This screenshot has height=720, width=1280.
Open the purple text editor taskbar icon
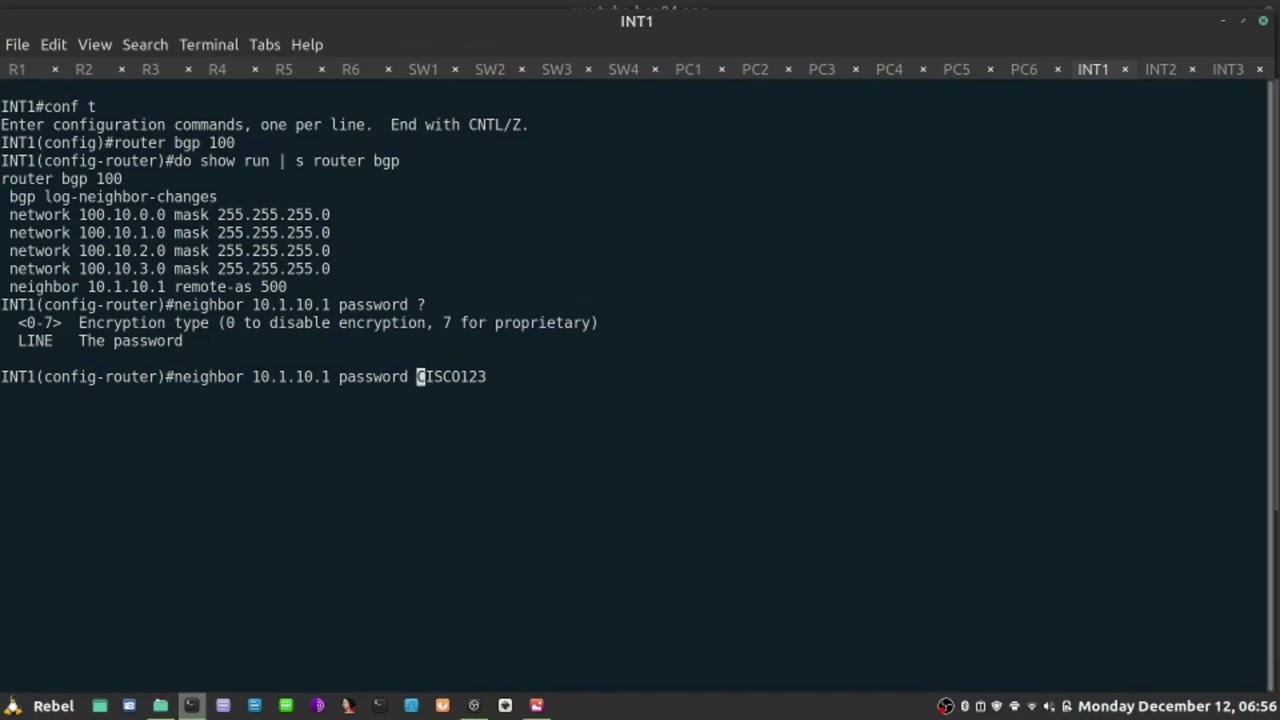[223, 706]
